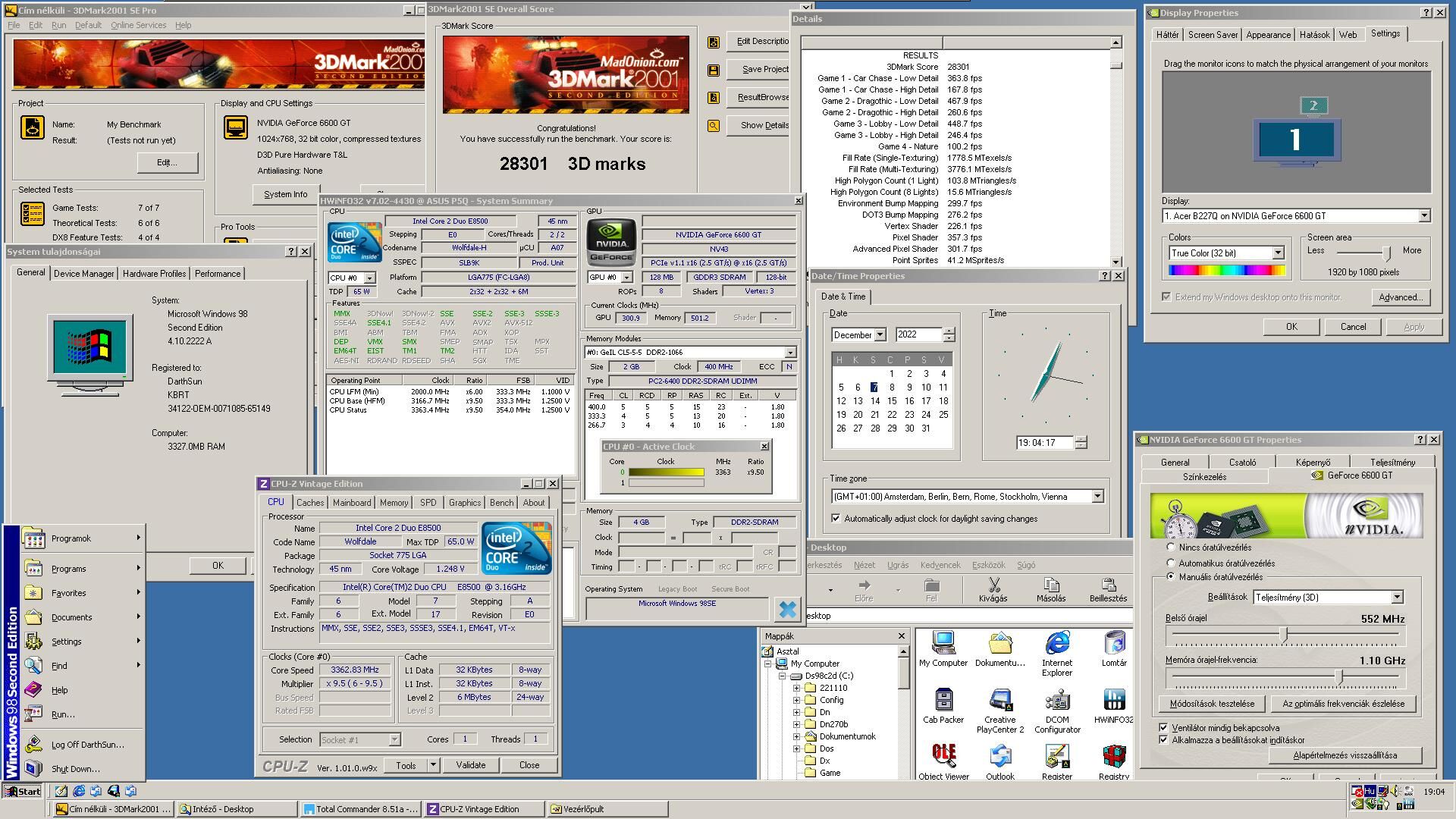Screen dimensions: 1456x819
Task: Open Find in Start menu
Action: point(83,666)
